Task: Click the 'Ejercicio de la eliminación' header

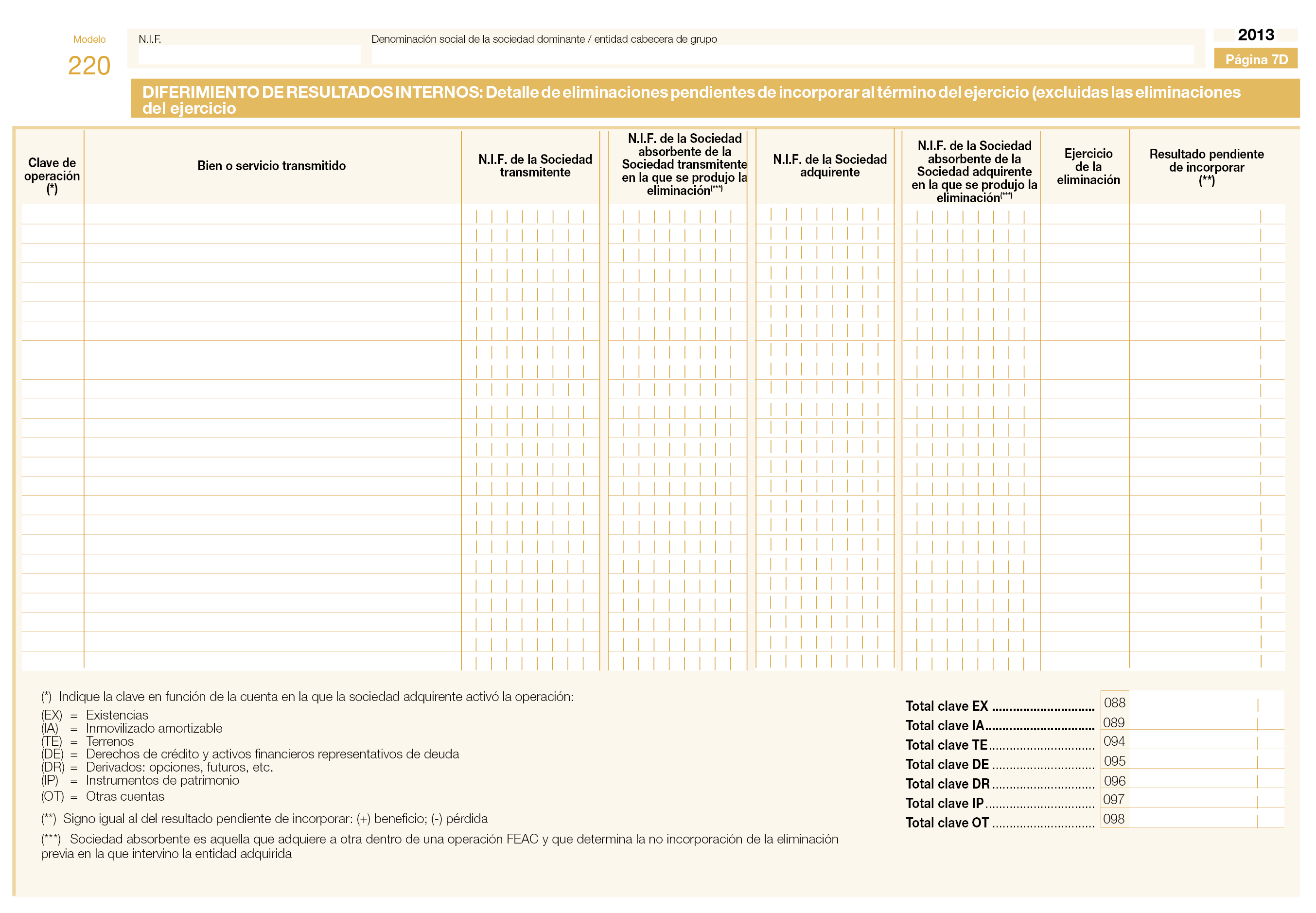Action: point(1088,166)
